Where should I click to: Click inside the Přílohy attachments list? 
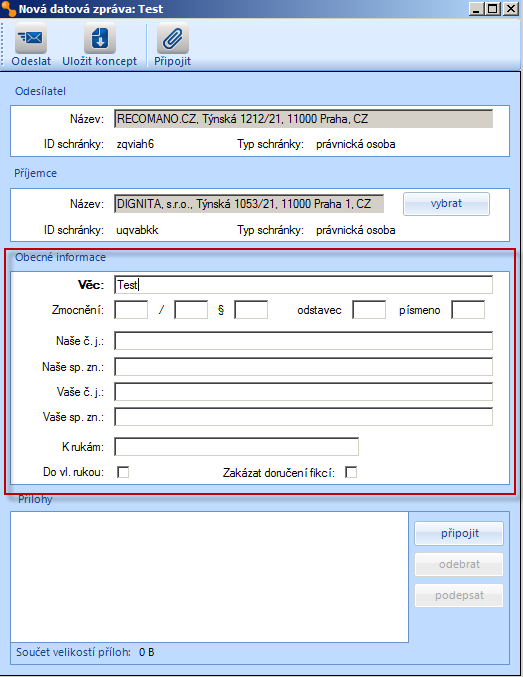click(x=209, y=577)
